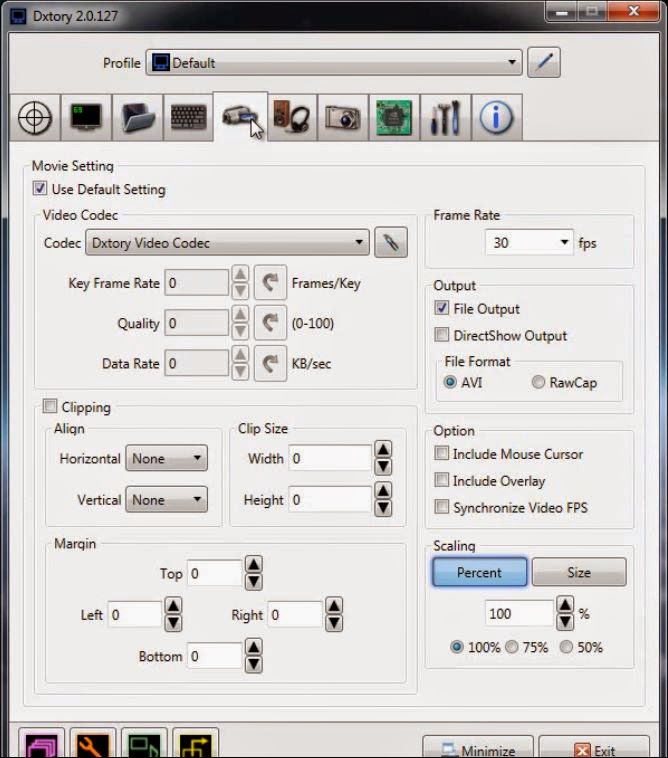Image resolution: width=668 pixels, height=758 pixels.
Task: Click the Exit button
Action: pyautogui.click(x=594, y=747)
